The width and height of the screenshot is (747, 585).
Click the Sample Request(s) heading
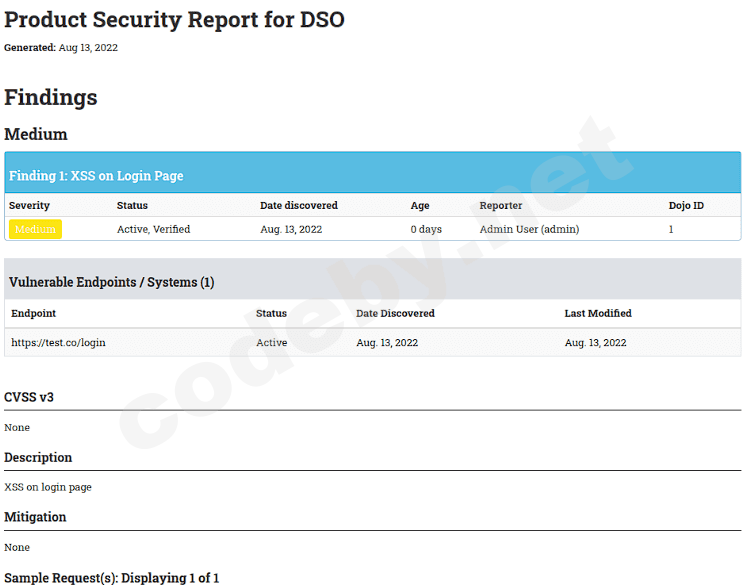[x=111, y=577]
